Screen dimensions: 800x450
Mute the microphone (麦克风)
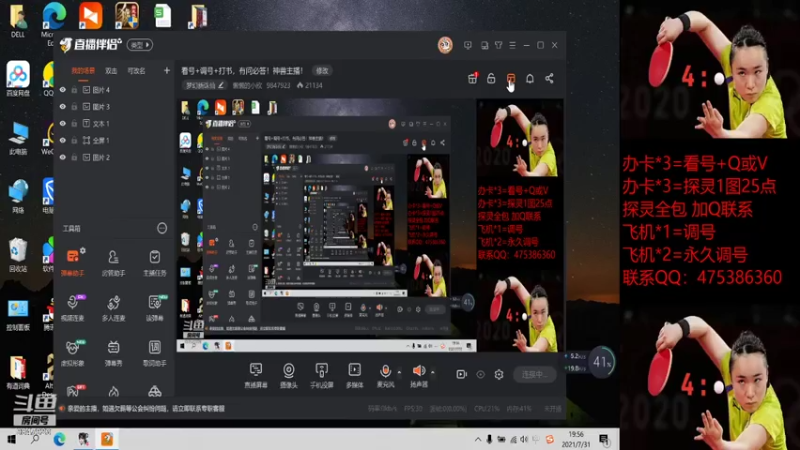[385, 375]
